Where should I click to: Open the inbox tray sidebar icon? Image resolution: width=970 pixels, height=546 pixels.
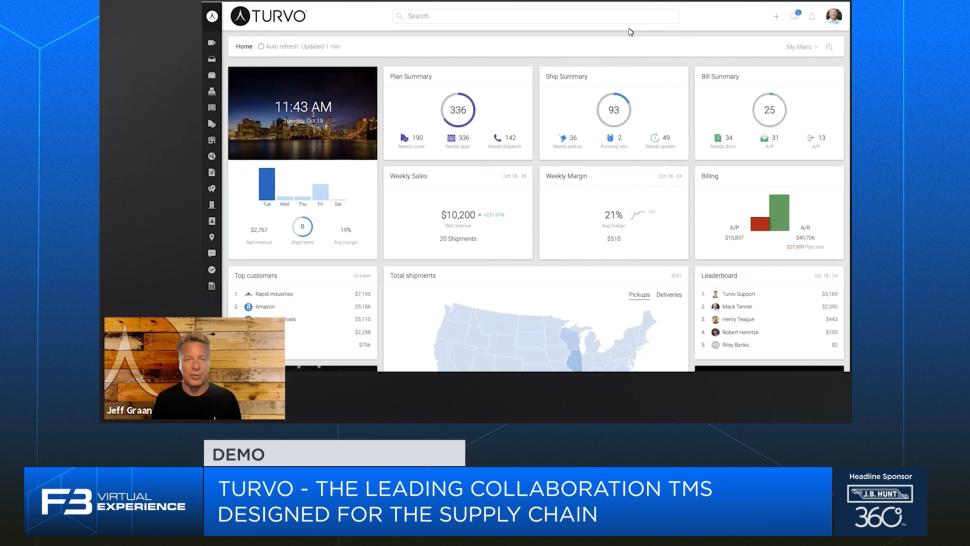(x=212, y=59)
